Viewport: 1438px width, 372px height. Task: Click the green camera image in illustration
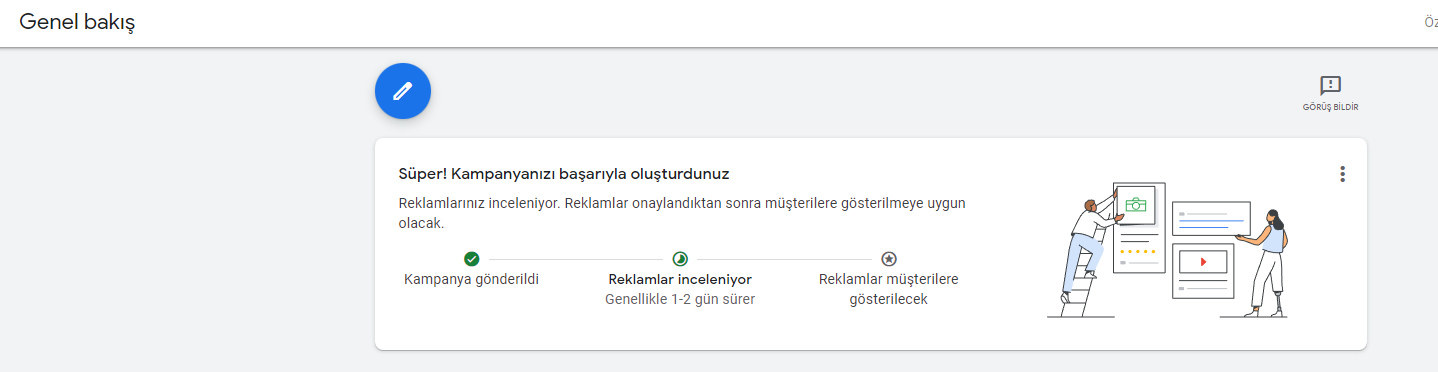1135,204
